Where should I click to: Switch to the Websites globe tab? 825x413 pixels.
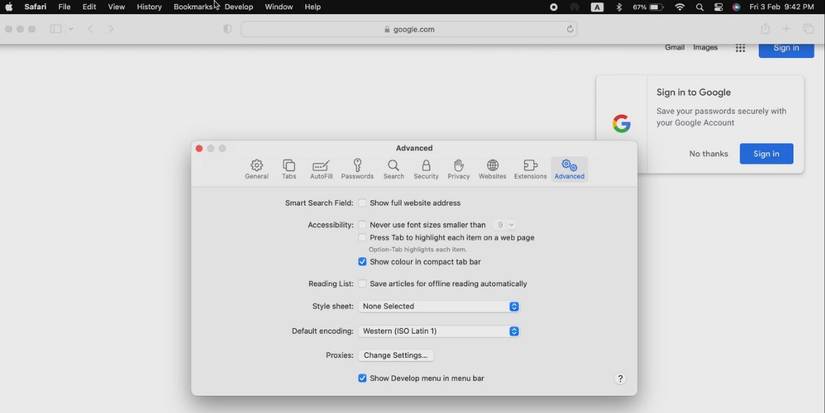click(492, 169)
